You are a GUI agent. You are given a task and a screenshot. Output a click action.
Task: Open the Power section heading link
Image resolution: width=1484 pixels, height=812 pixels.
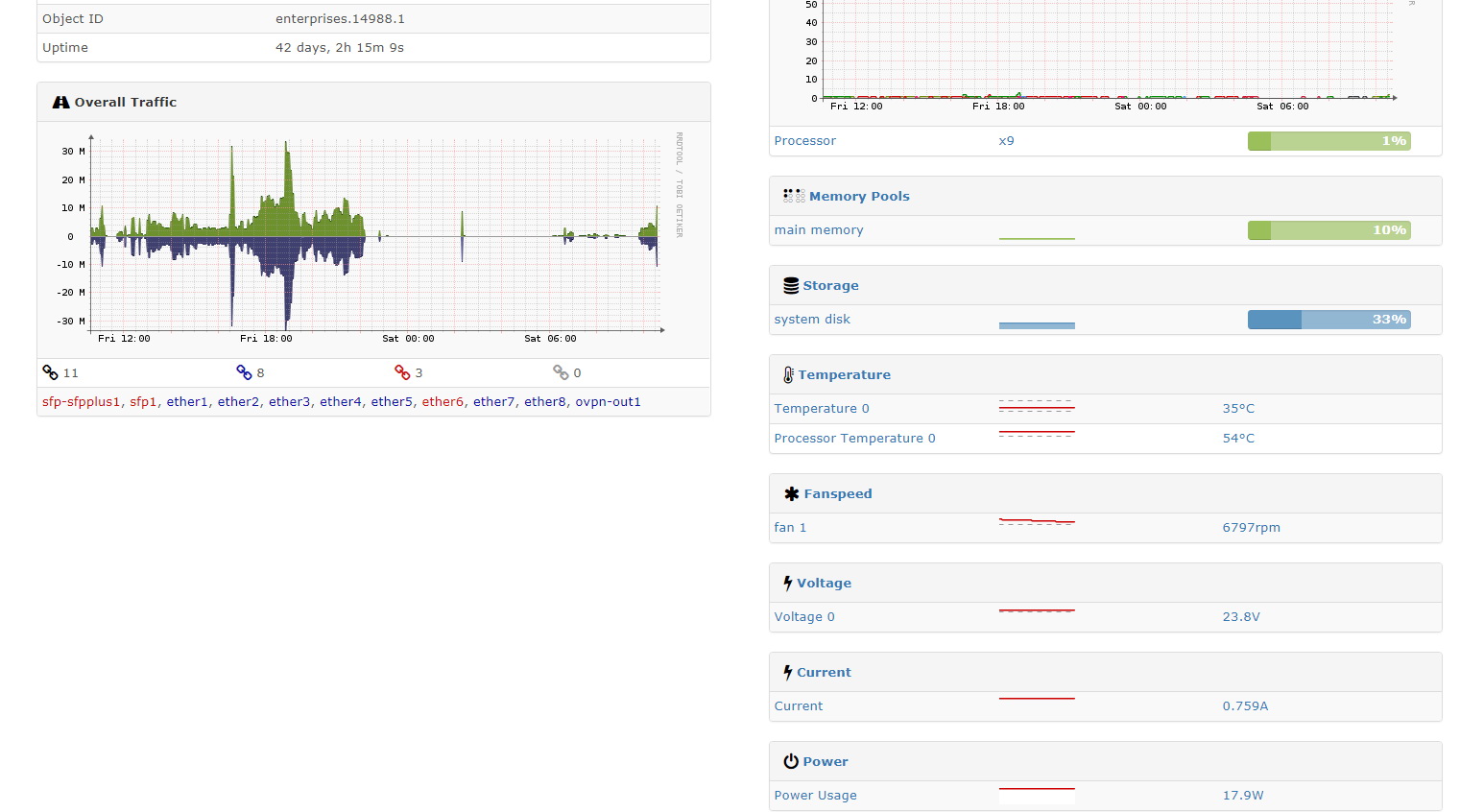pyautogui.click(x=826, y=761)
